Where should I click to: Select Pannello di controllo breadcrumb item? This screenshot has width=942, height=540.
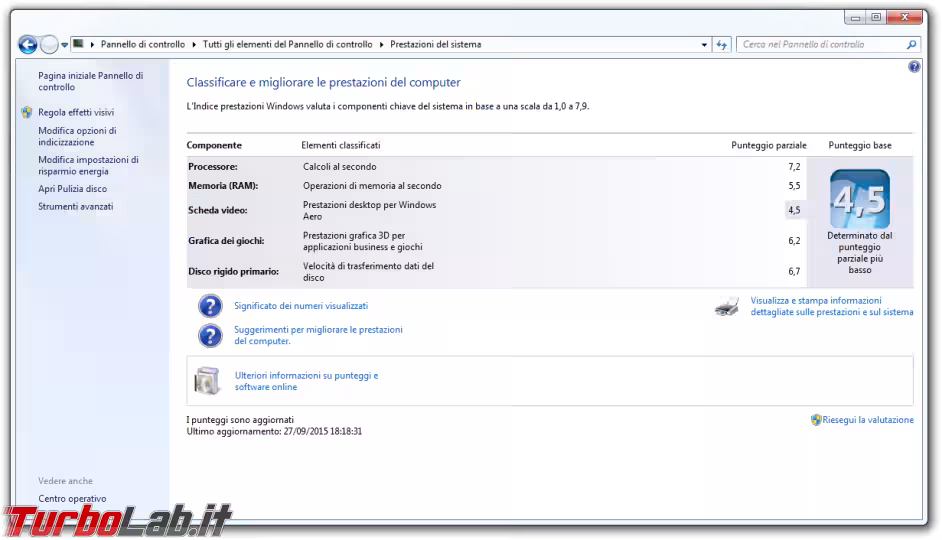142,45
